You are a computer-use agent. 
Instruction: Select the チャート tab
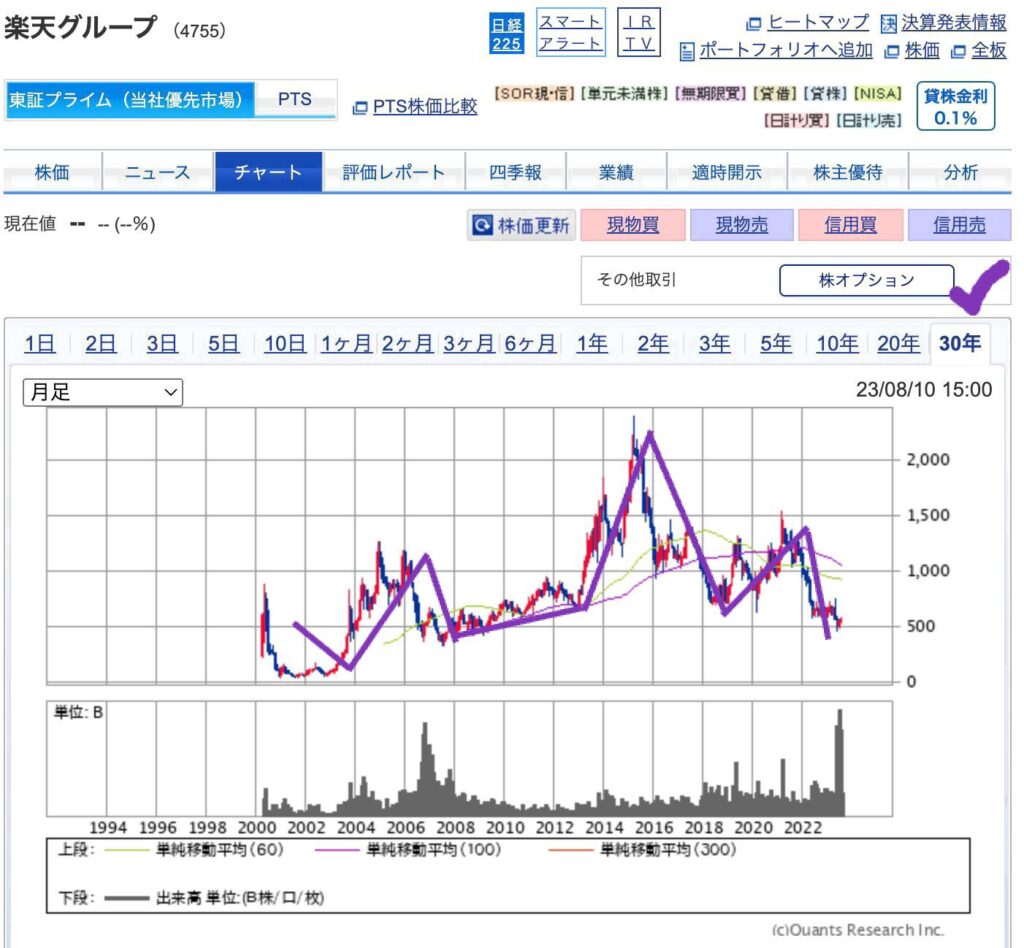(x=268, y=172)
